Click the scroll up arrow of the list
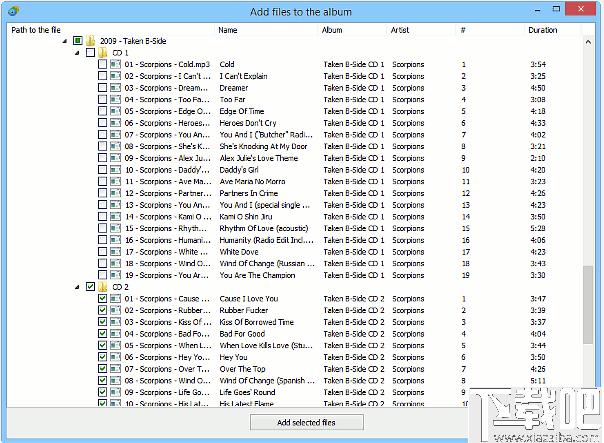 click(588, 41)
